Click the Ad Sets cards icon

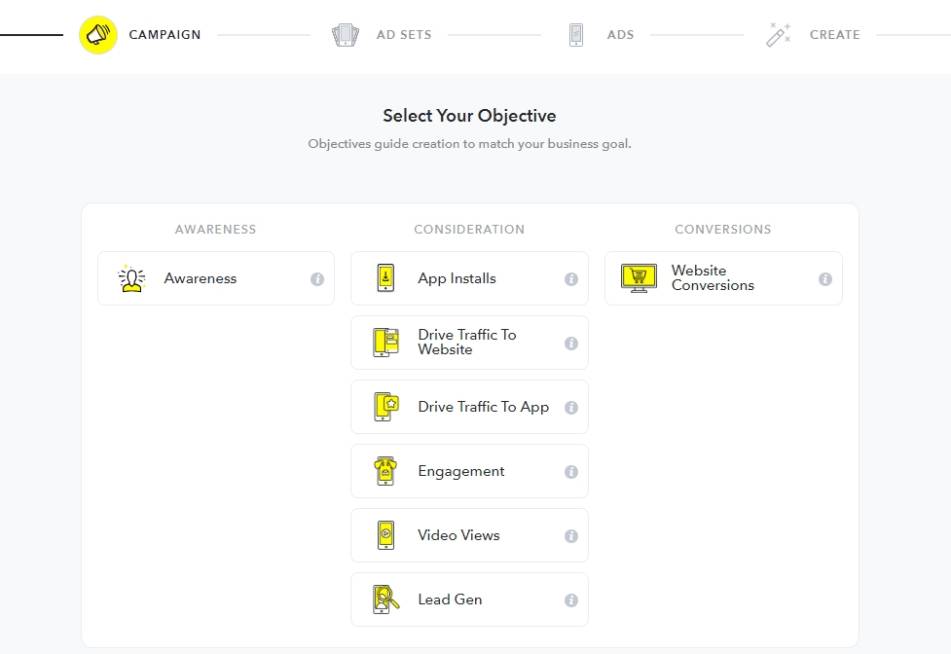tap(345, 35)
